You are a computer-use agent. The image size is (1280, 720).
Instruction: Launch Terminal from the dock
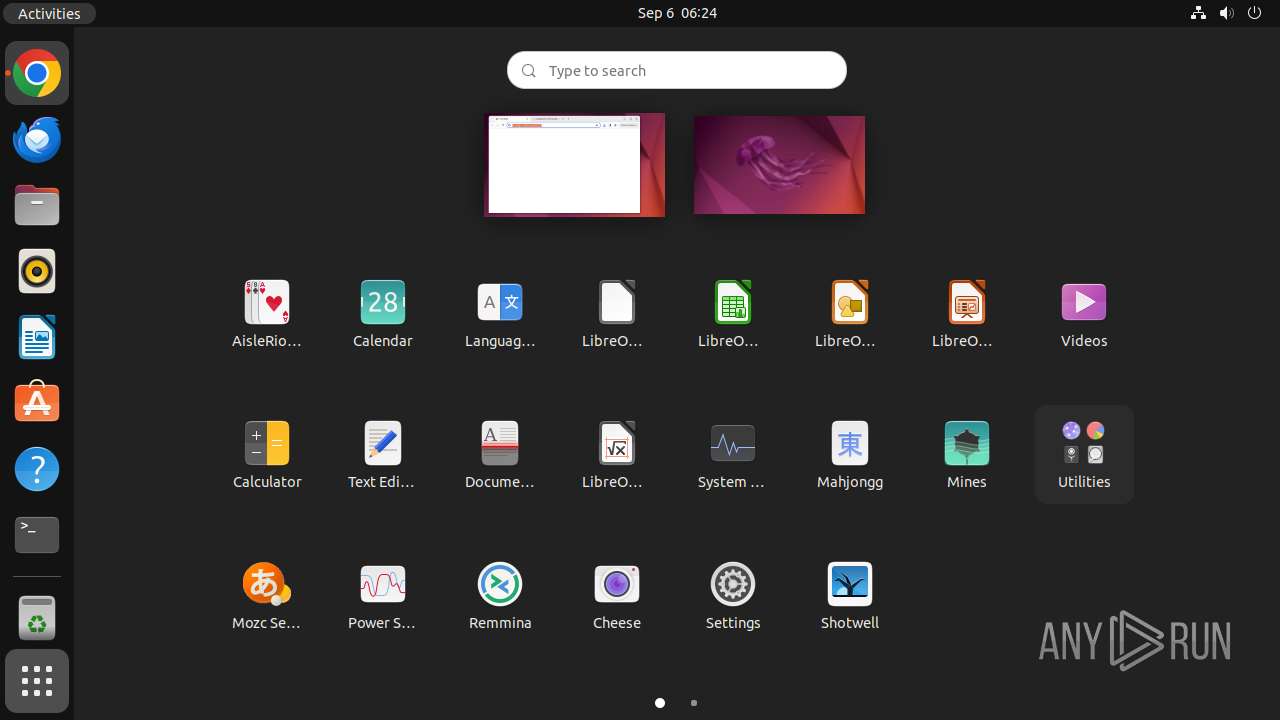coord(37,535)
